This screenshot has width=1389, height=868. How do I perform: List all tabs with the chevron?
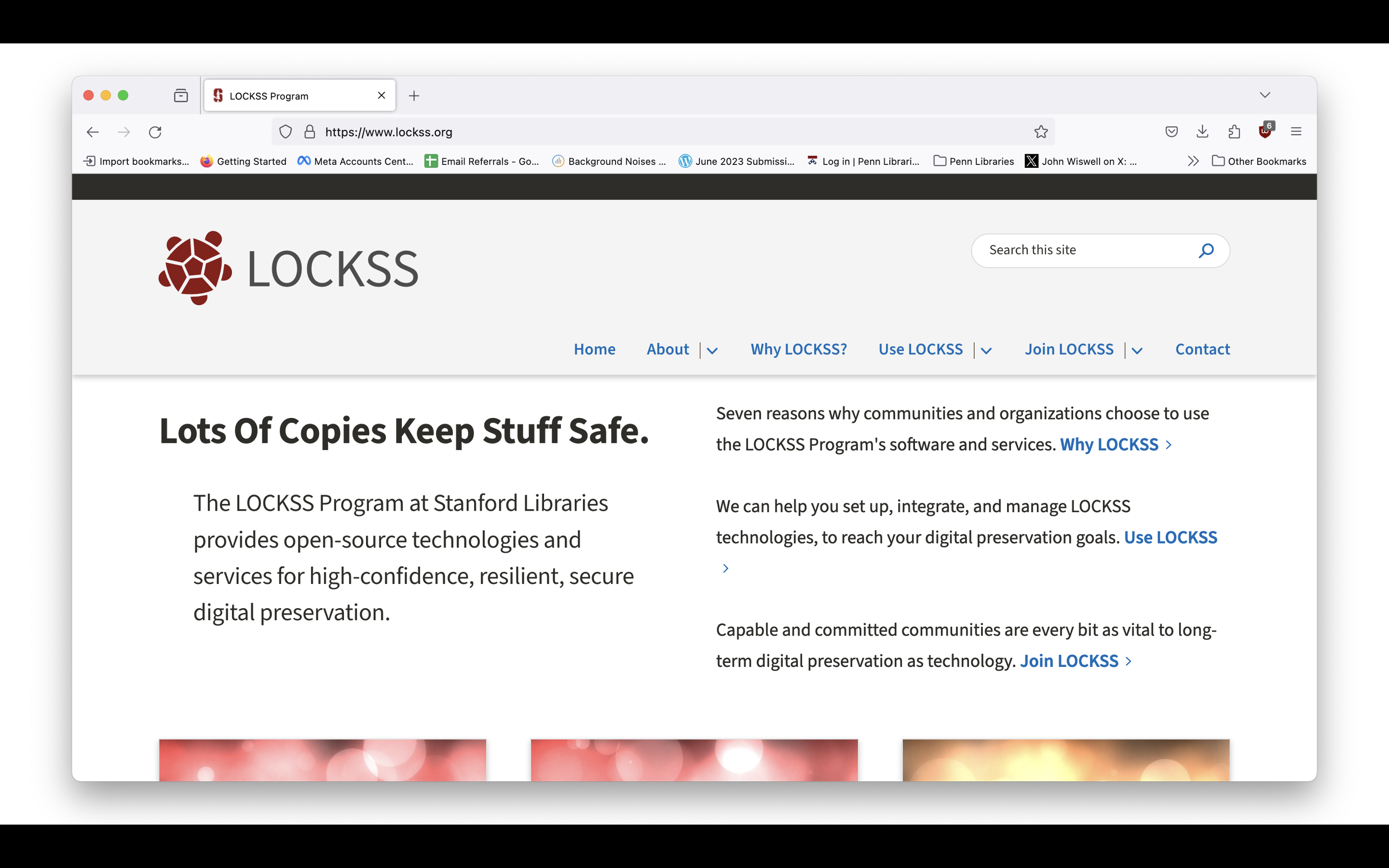tap(1265, 95)
